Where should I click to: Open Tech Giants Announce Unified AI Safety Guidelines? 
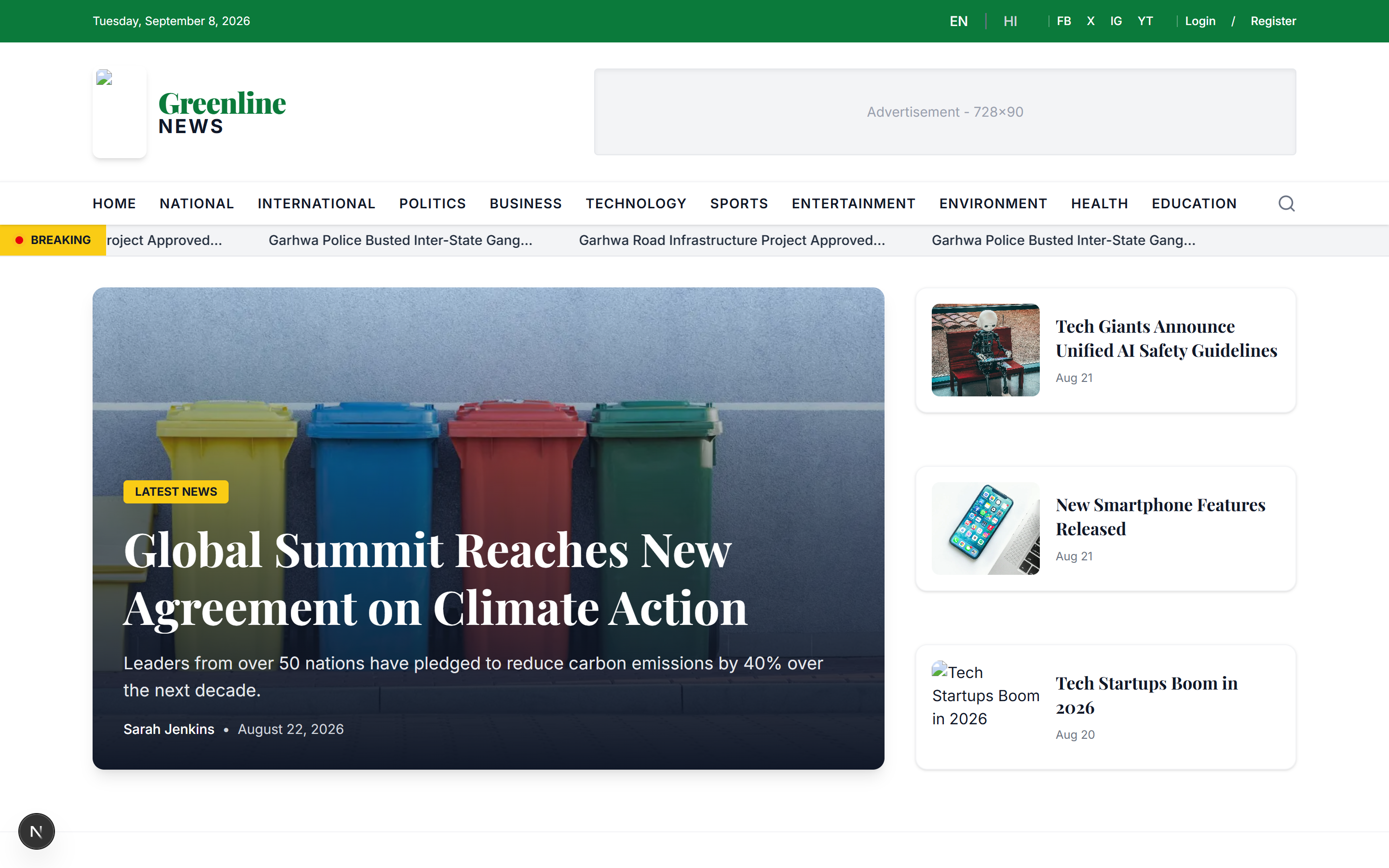(1166, 338)
